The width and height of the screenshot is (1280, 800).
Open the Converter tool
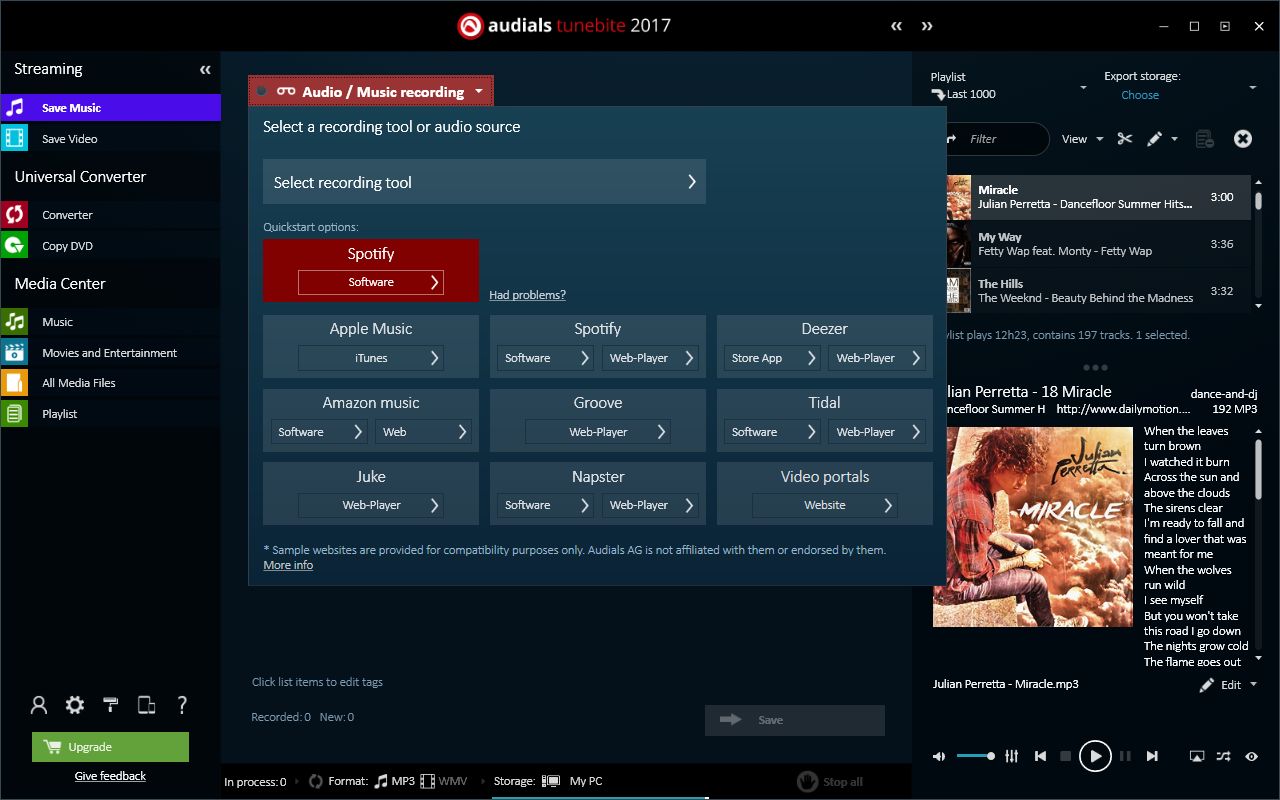pos(110,215)
